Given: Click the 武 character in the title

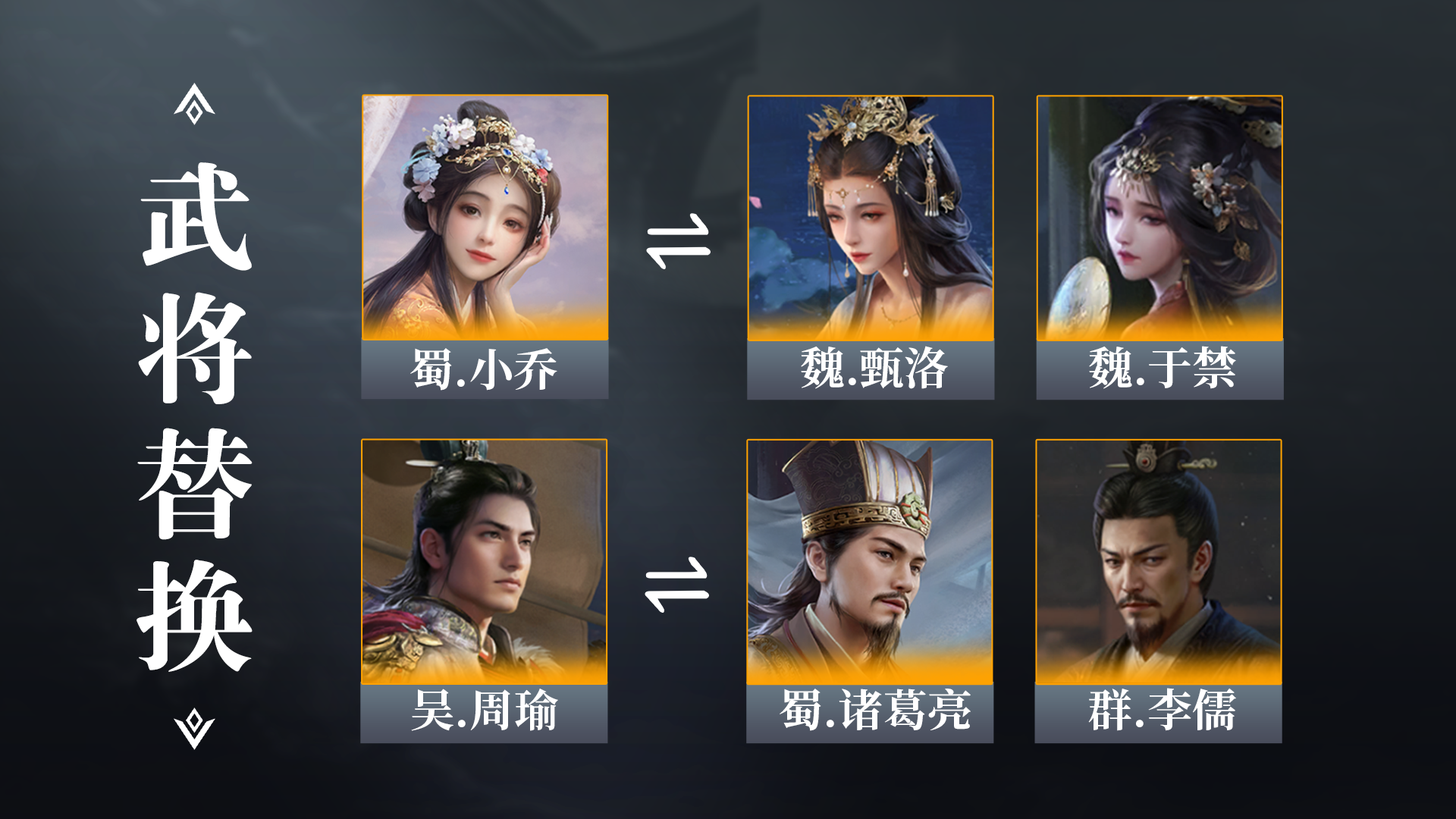Looking at the screenshot, I should click(196, 218).
